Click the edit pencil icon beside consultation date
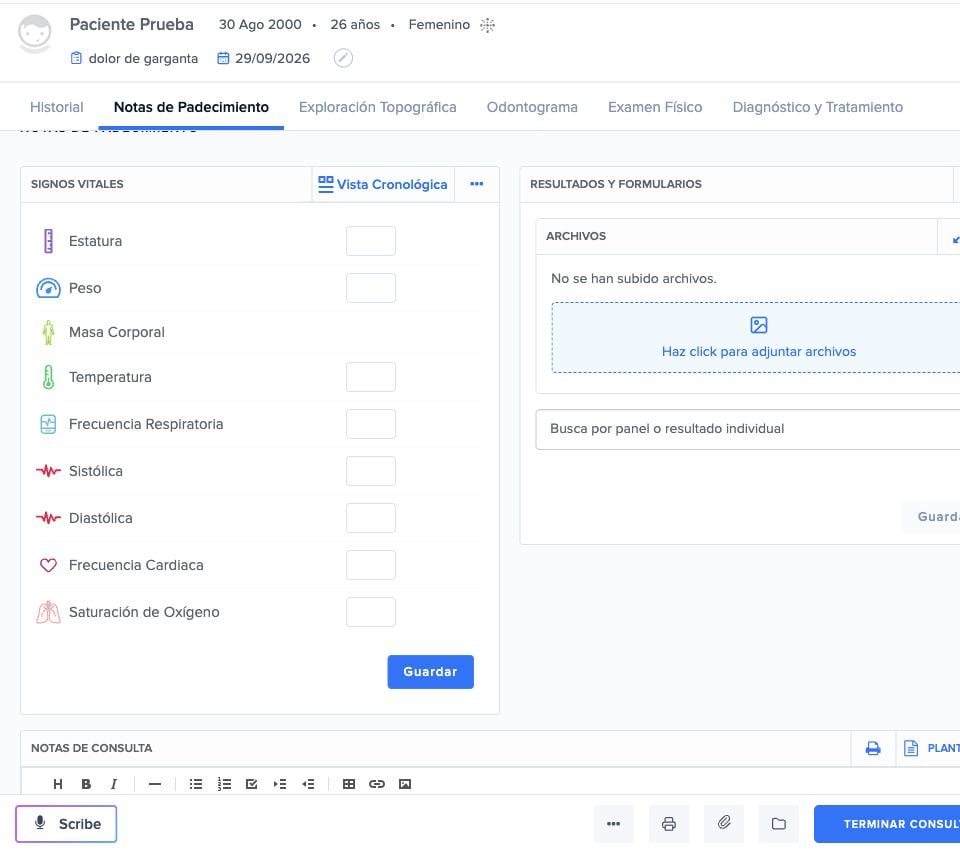This screenshot has height=850, width=960. (343, 58)
